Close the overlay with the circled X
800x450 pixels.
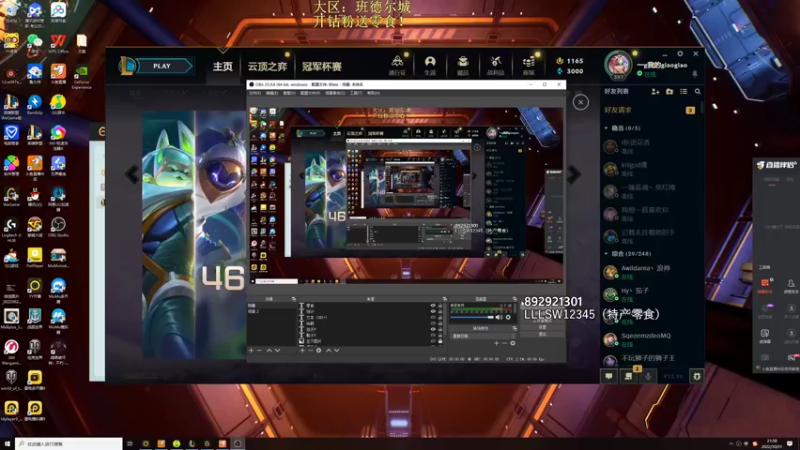(580, 103)
